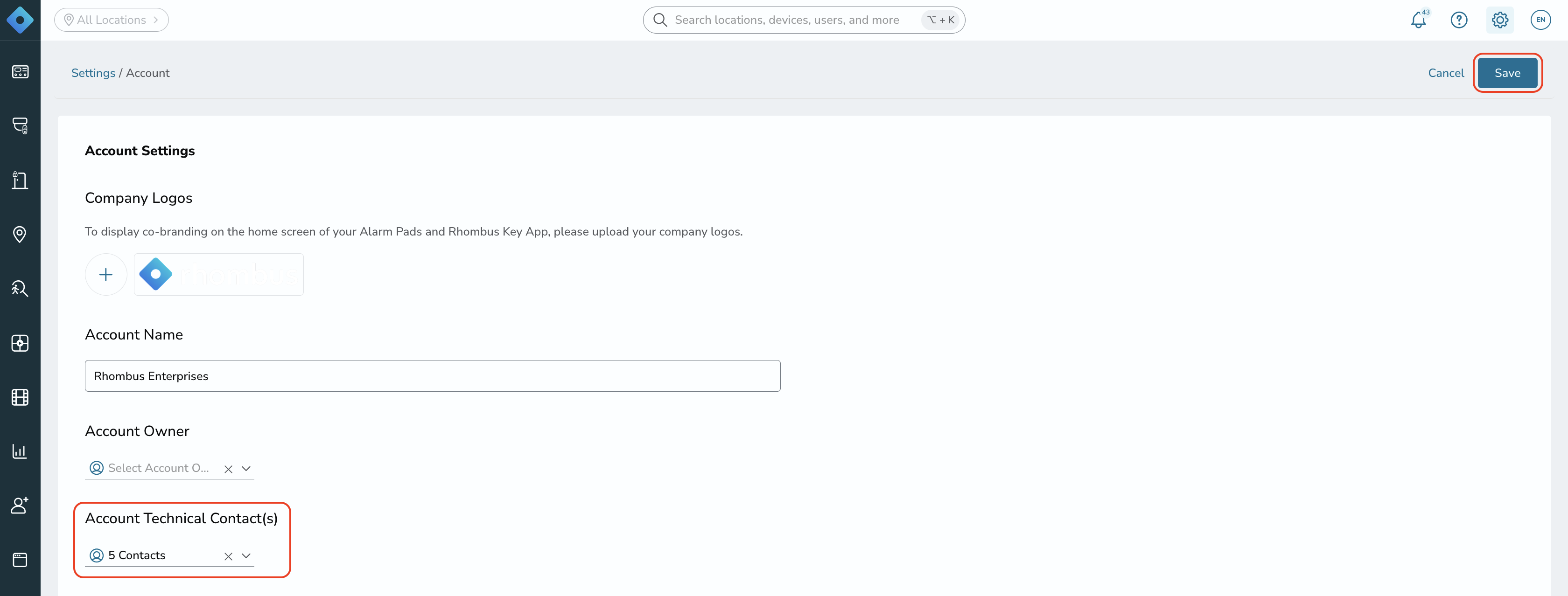Click the Account Settings heading
Image resolution: width=1568 pixels, height=596 pixels.
(140, 151)
